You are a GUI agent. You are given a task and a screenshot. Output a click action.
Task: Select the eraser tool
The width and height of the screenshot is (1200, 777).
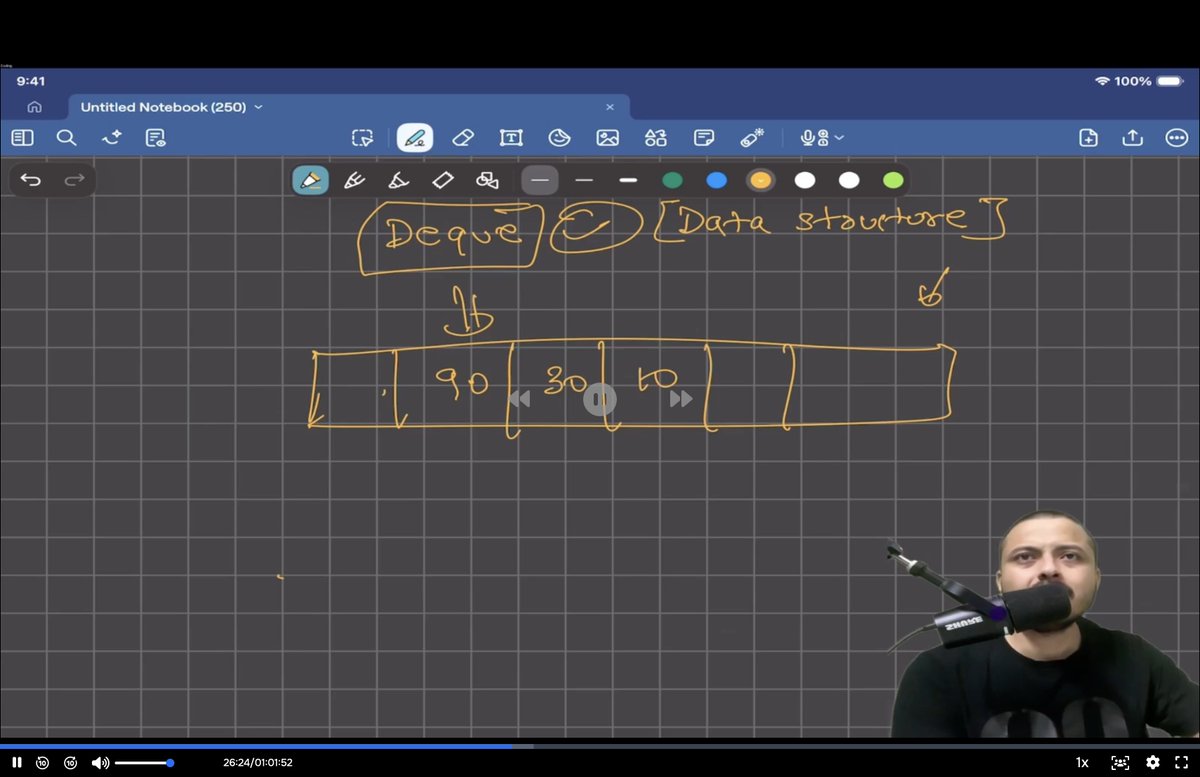(462, 138)
